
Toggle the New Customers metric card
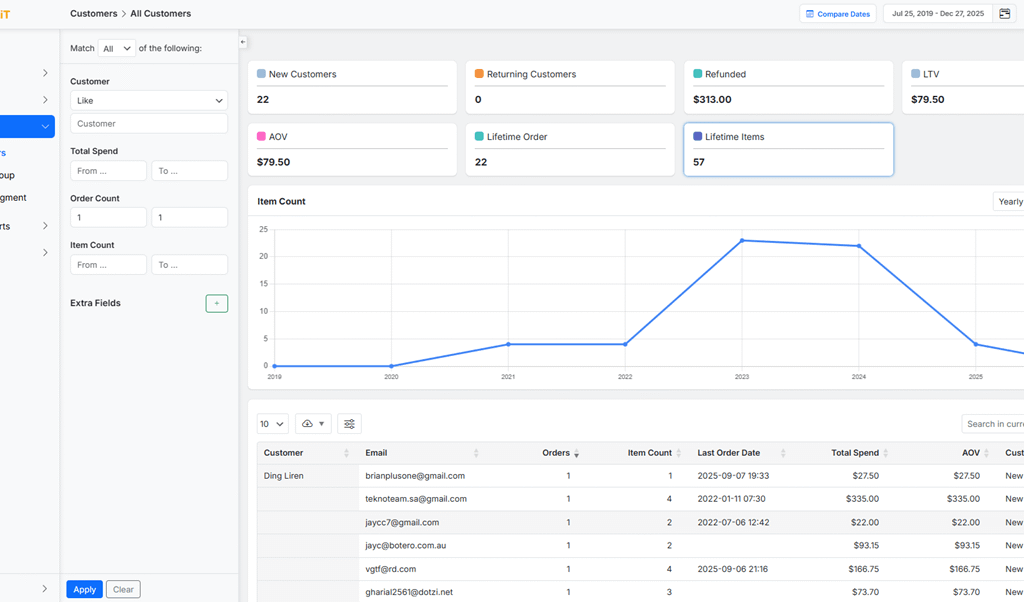(x=352, y=87)
